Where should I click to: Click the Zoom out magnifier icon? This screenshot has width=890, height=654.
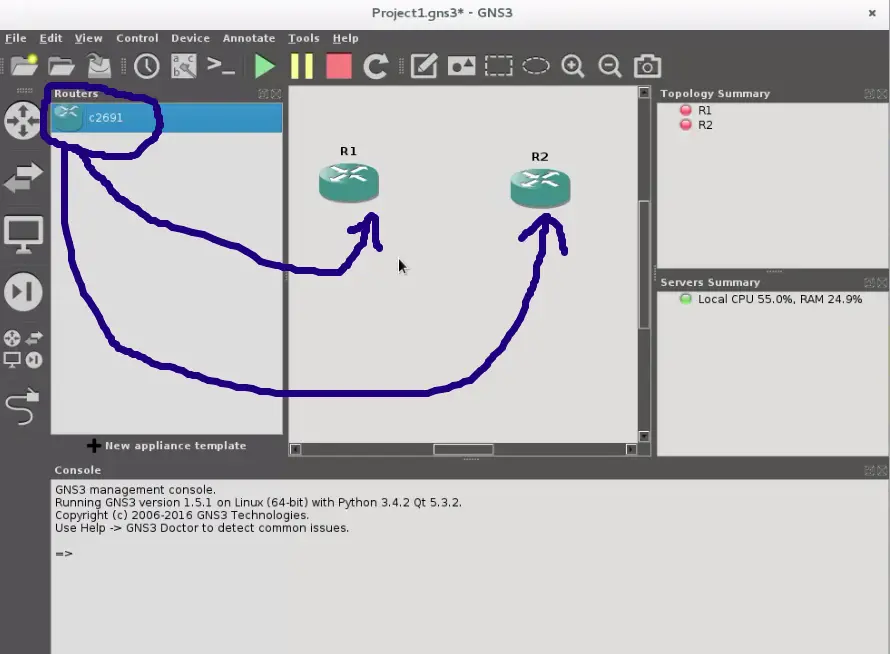click(x=610, y=66)
